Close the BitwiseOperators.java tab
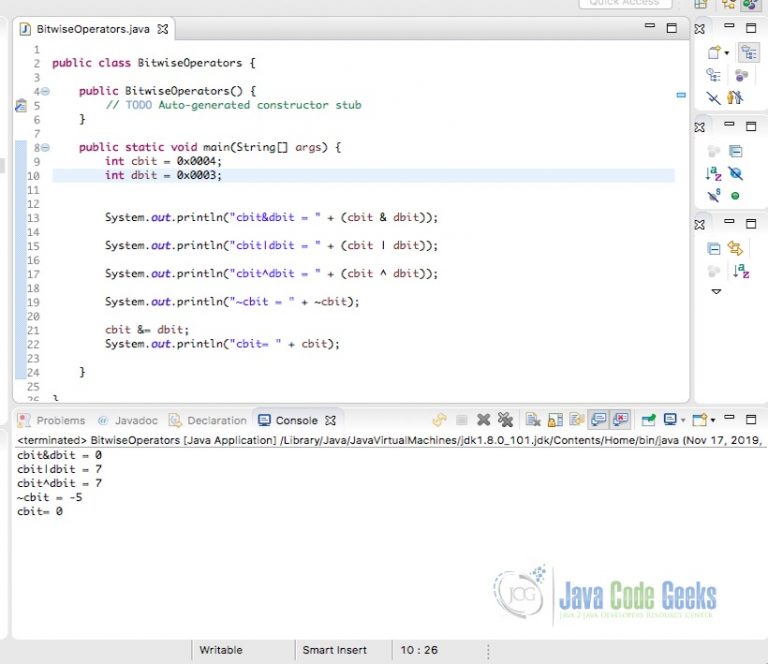Image resolution: width=768 pixels, height=664 pixels. coord(163,29)
